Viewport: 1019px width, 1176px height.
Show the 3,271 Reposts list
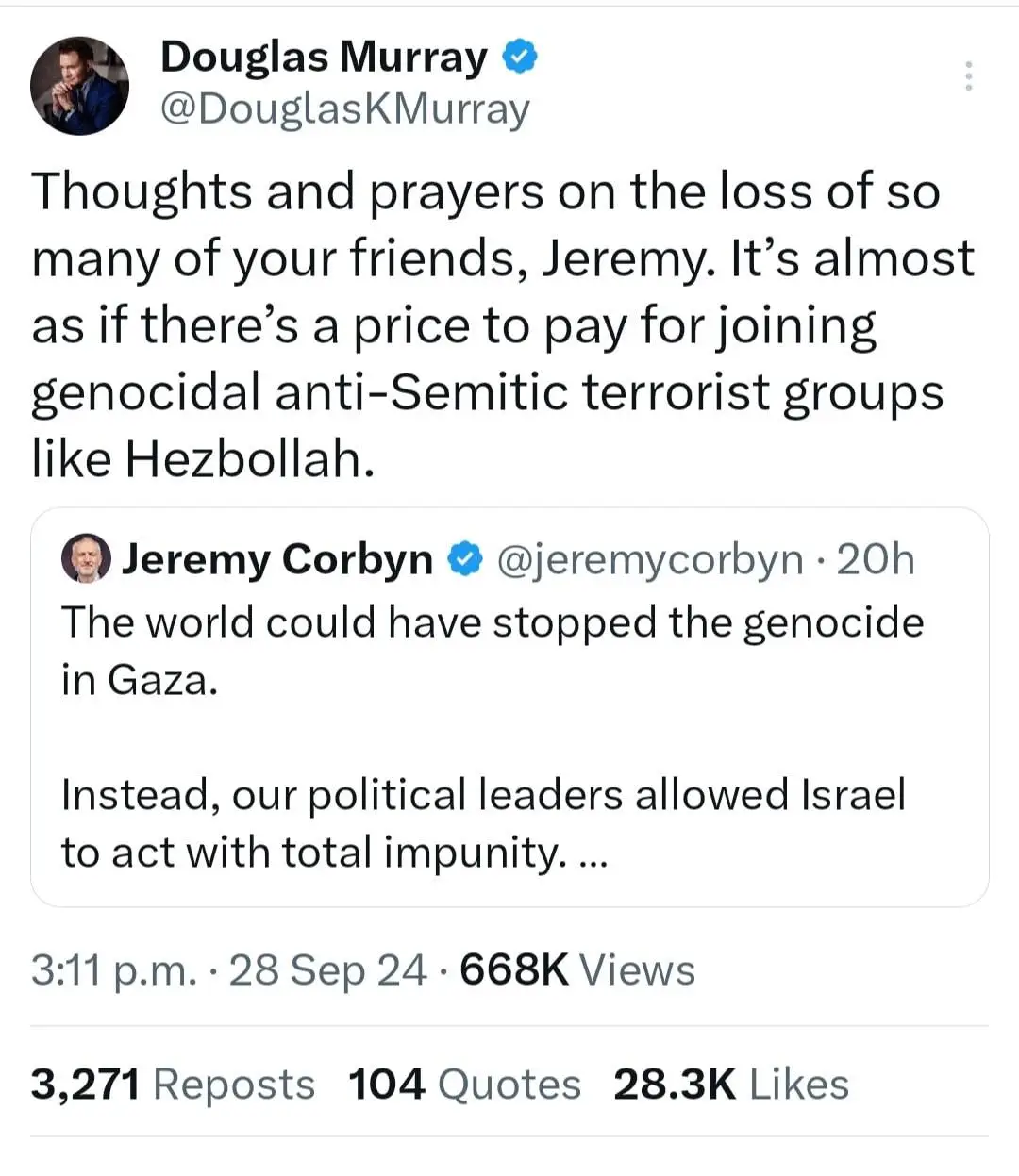point(173,1085)
